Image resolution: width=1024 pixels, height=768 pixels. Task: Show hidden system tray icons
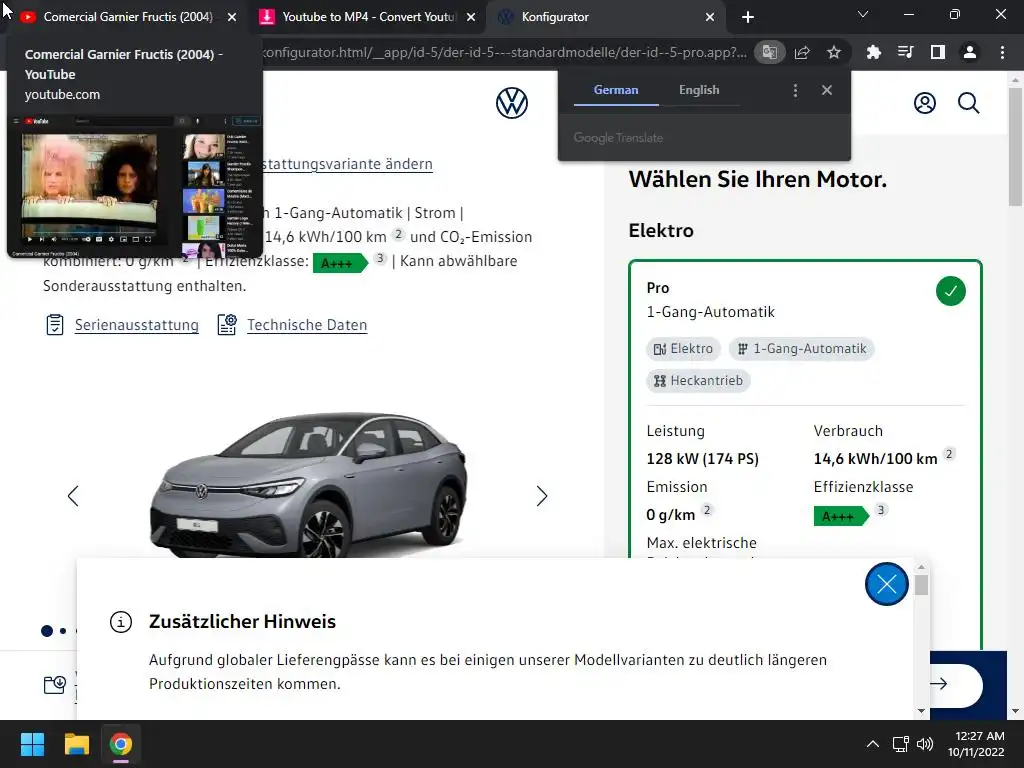(872, 744)
